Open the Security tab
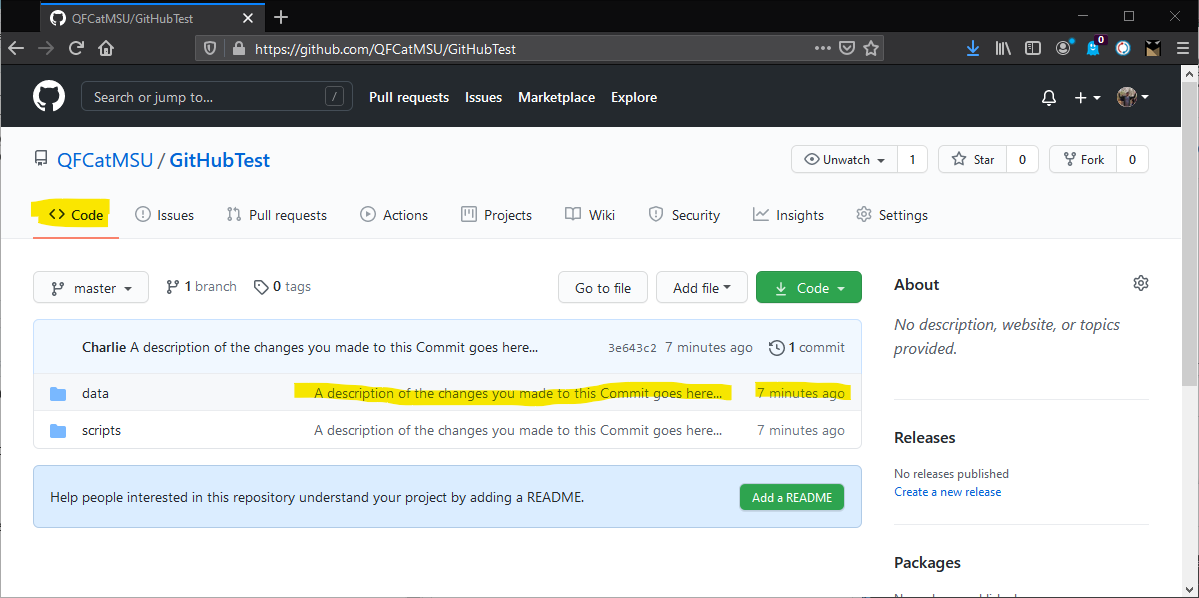Image resolution: width=1199 pixels, height=598 pixels. point(684,215)
